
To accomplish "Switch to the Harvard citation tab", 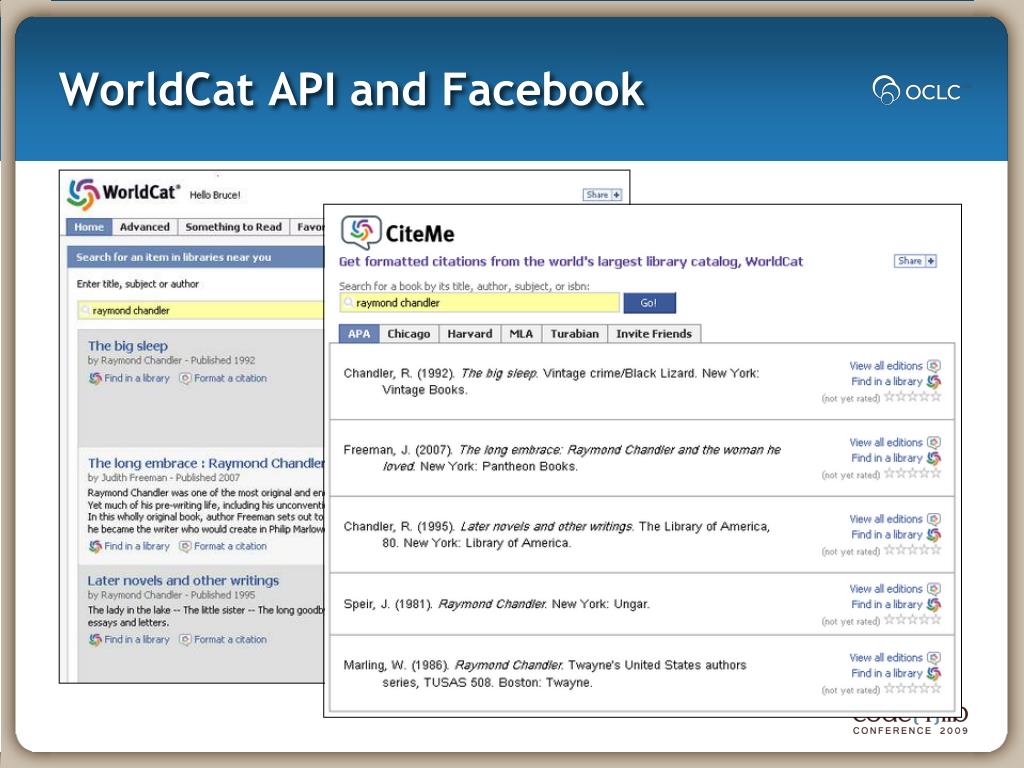I will [470, 334].
